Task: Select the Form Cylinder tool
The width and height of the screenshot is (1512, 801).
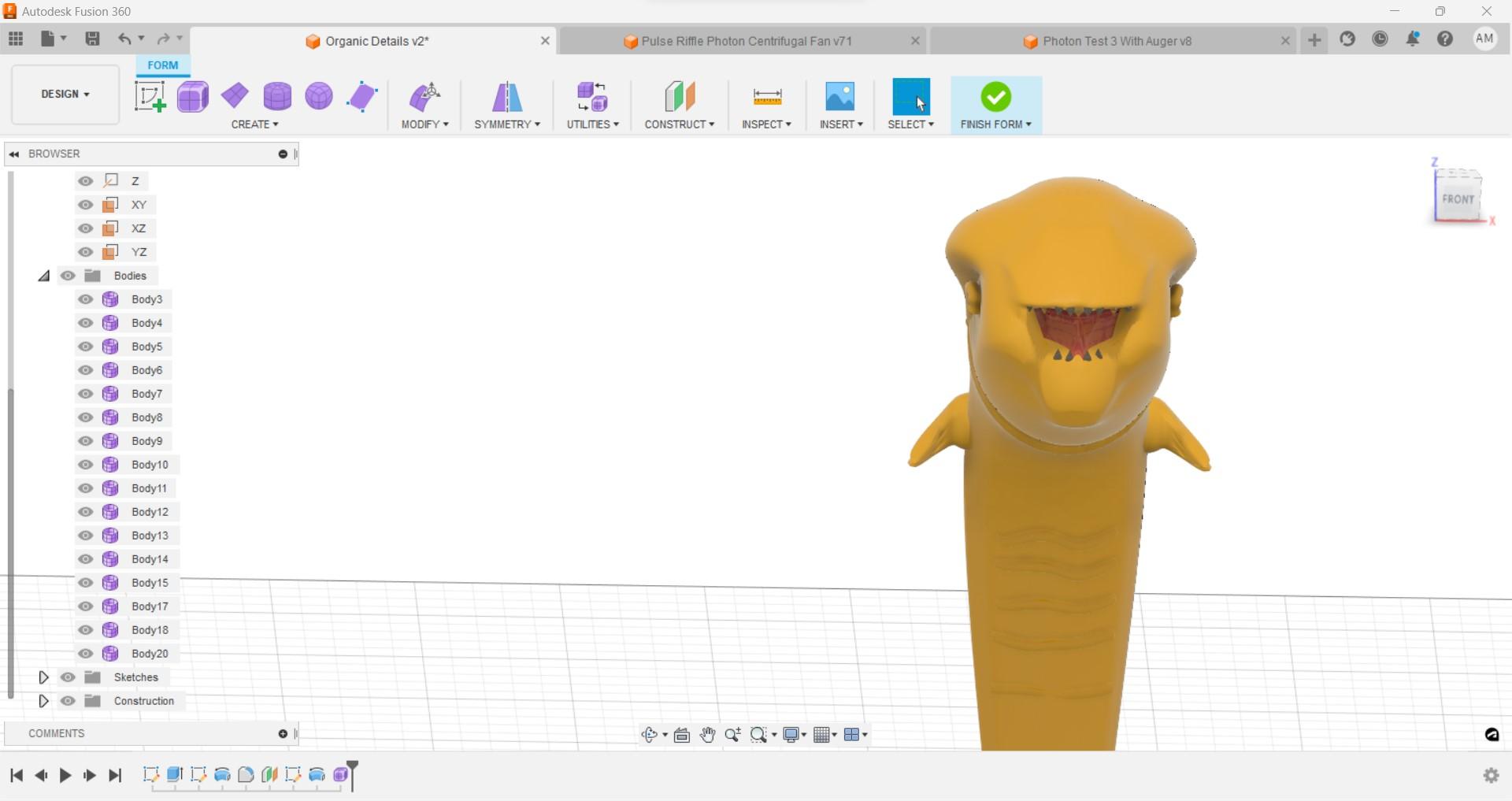Action: [x=277, y=97]
